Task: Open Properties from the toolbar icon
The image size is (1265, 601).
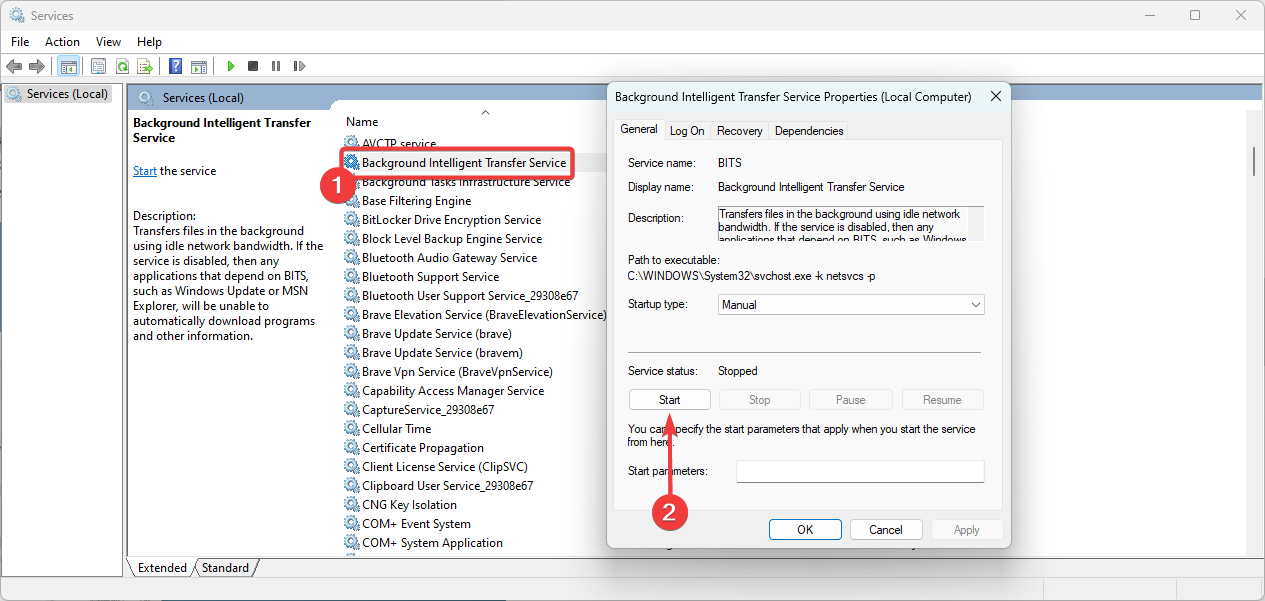Action: 98,66
